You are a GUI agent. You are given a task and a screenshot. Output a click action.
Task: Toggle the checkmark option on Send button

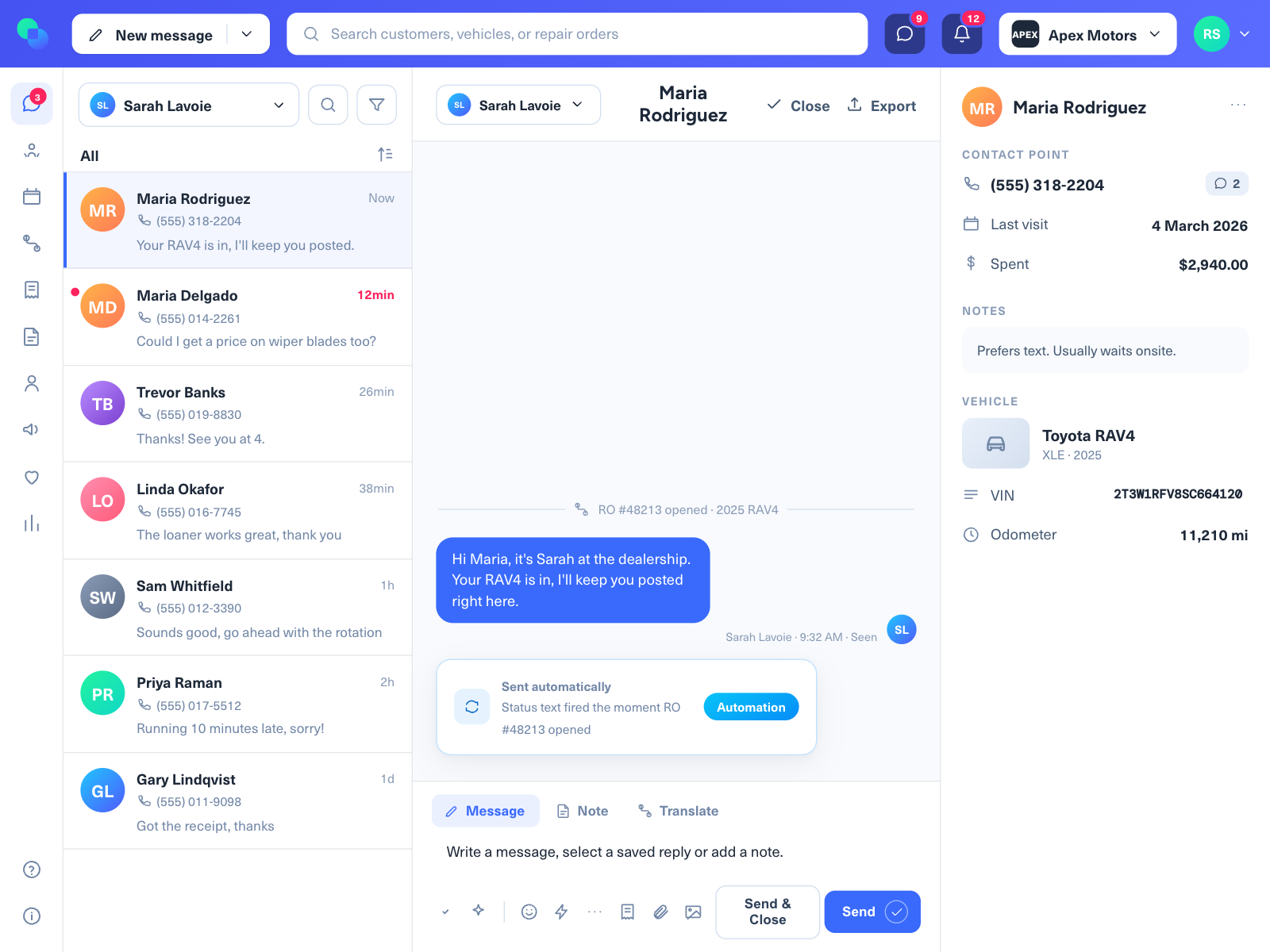point(896,912)
